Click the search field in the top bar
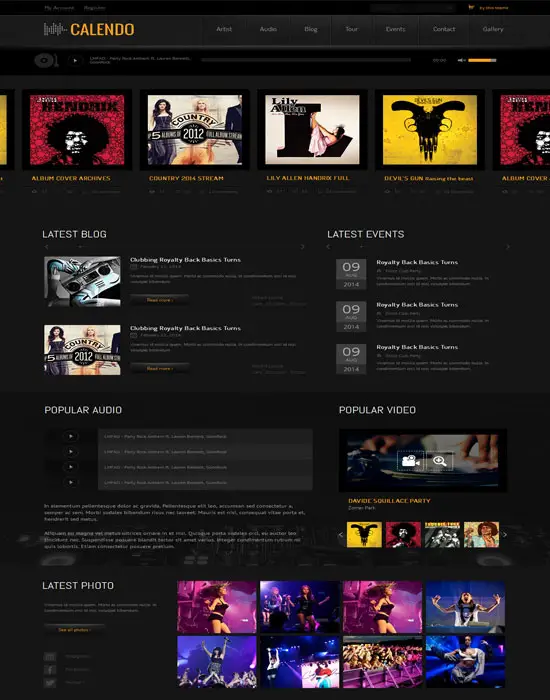 (412, 8)
